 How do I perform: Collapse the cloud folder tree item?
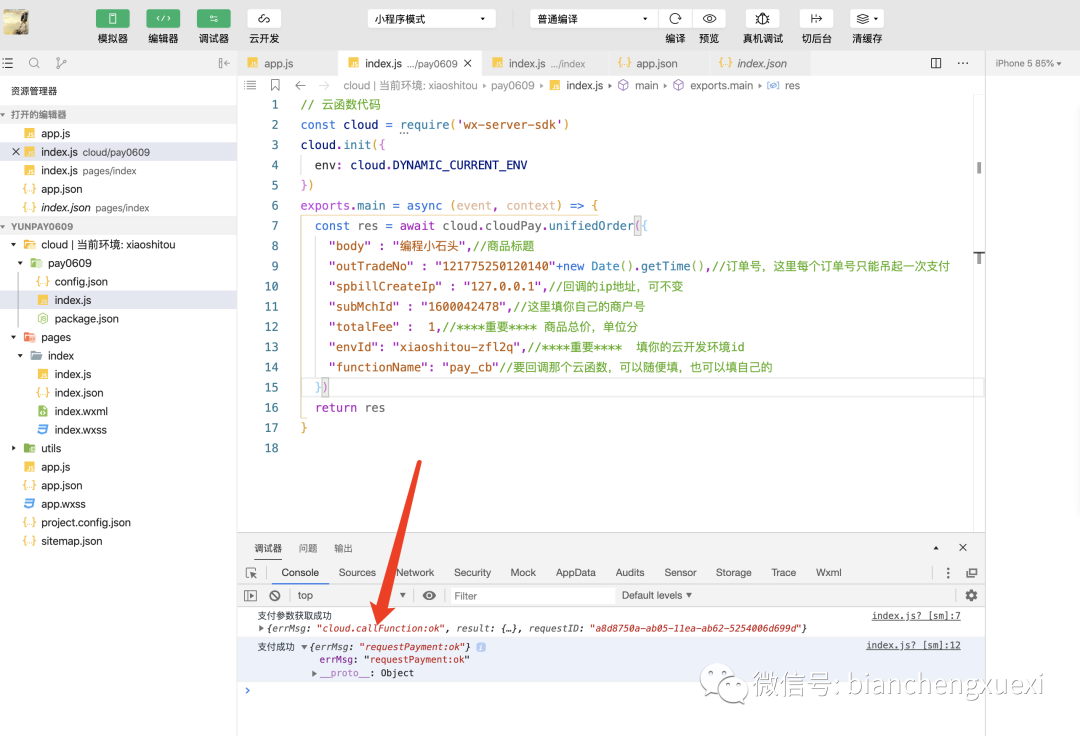13,244
